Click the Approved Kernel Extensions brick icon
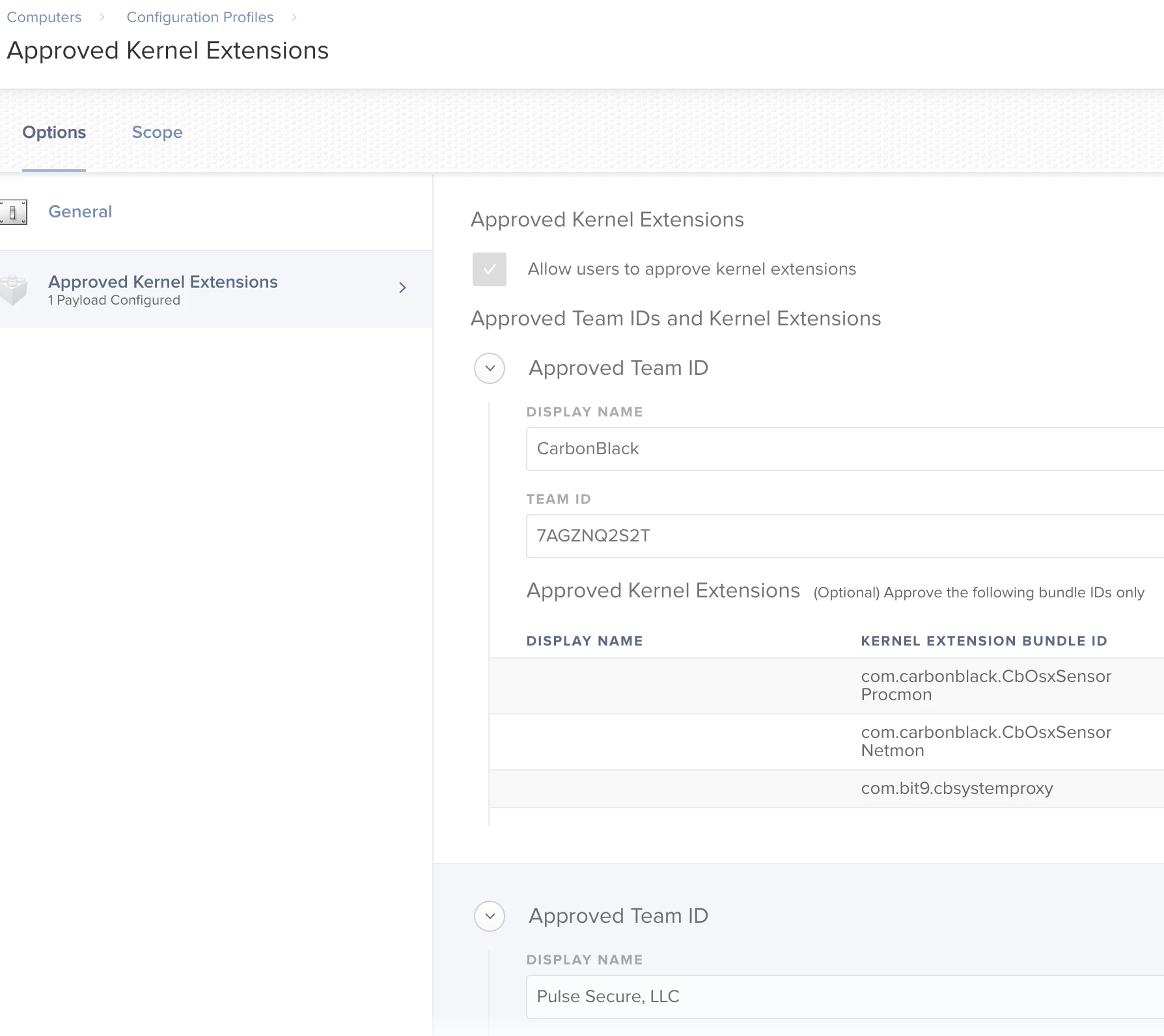 (x=13, y=290)
